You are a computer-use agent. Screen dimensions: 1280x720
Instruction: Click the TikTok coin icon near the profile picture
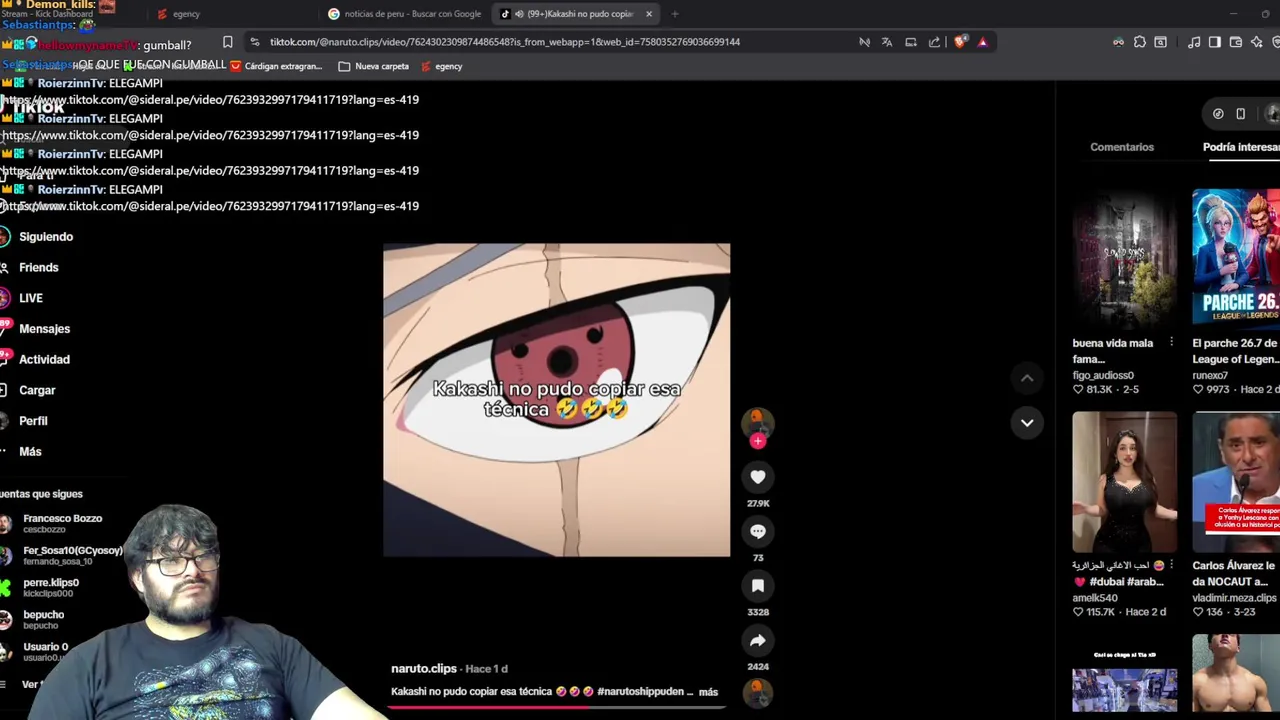tap(1218, 114)
